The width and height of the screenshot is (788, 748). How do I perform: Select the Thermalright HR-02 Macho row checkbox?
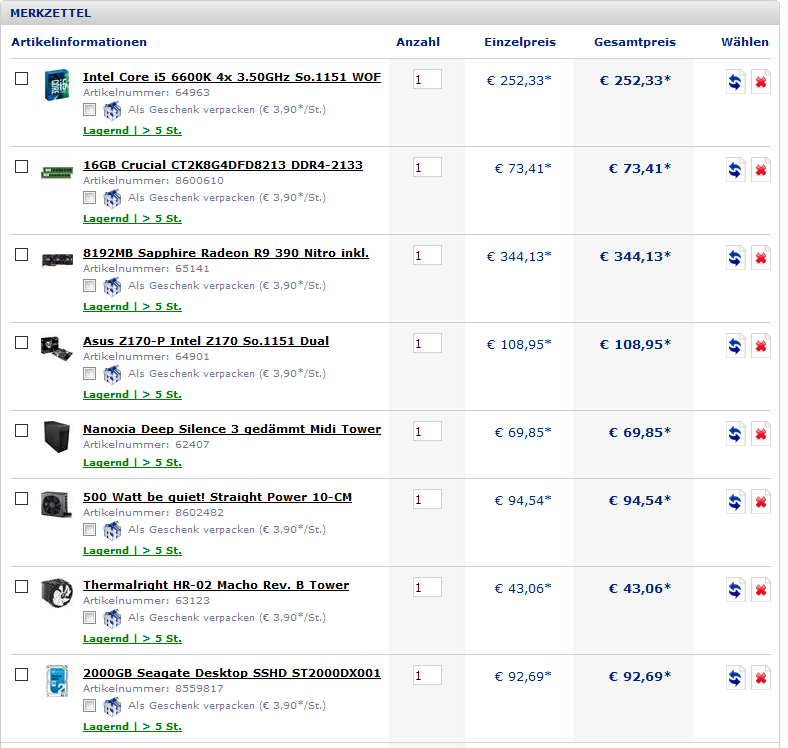[21, 586]
